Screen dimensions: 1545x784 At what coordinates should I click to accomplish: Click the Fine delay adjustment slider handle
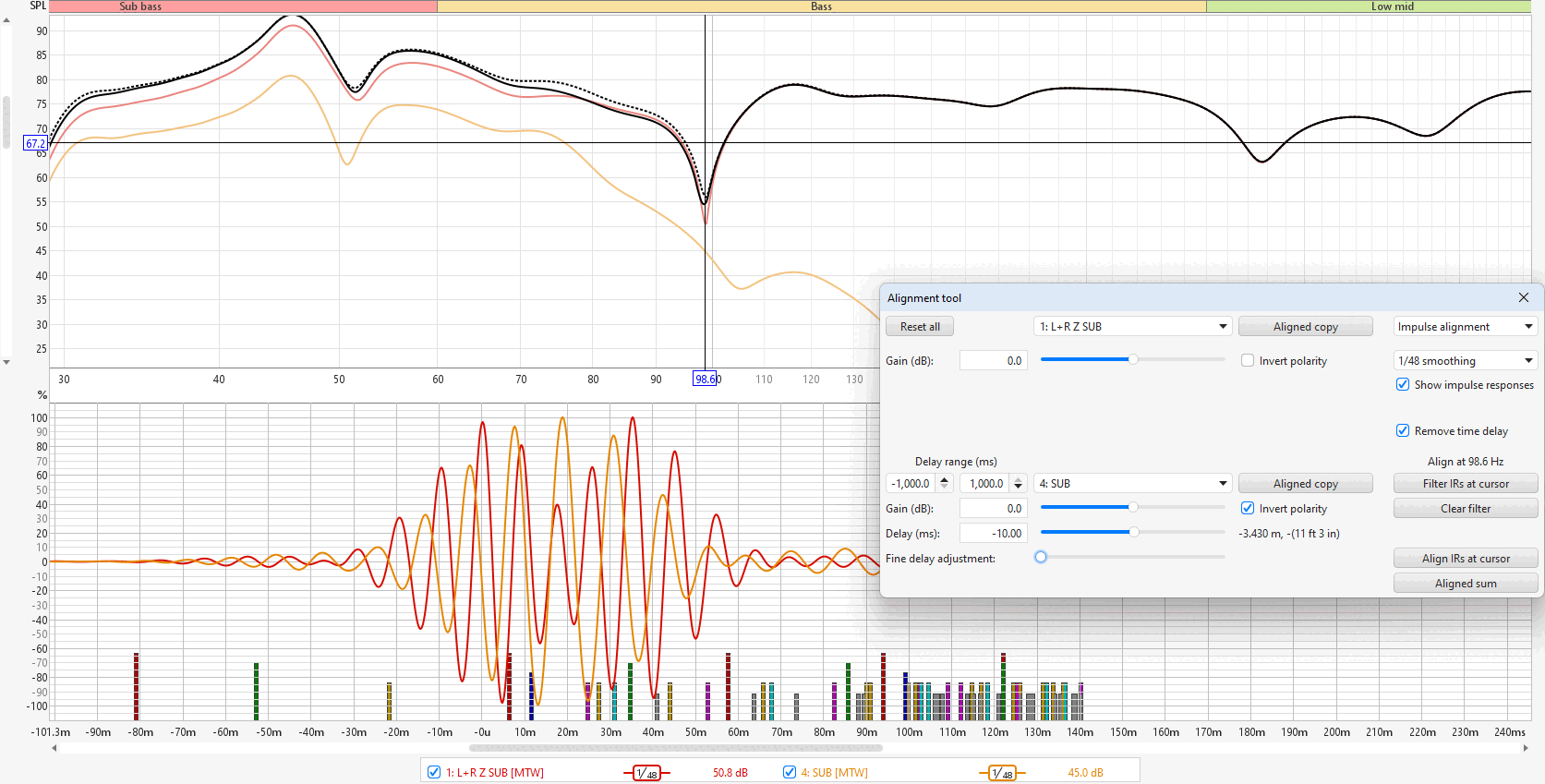click(x=1041, y=557)
